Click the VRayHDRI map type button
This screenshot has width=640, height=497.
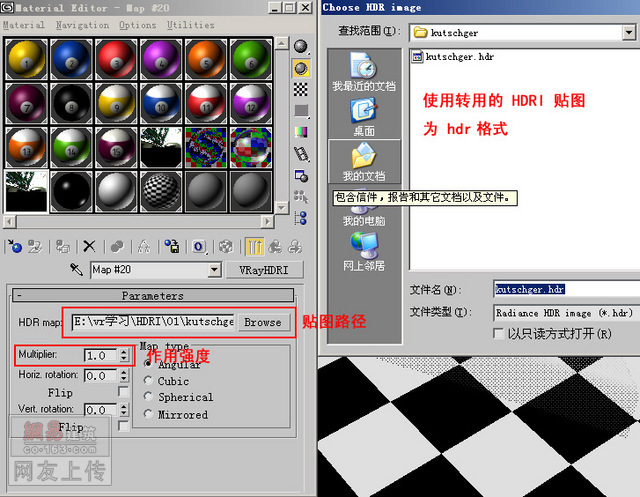(x=264, y=270)
